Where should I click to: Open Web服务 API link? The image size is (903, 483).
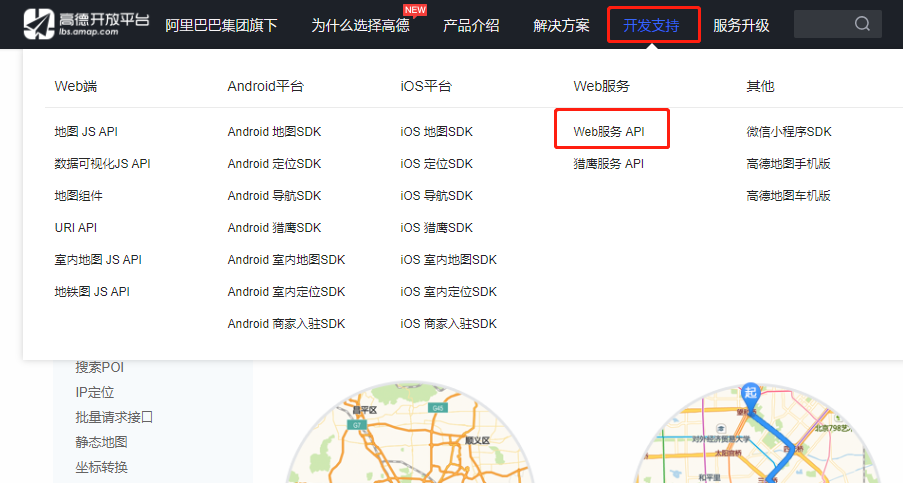[x=609, y=132]
